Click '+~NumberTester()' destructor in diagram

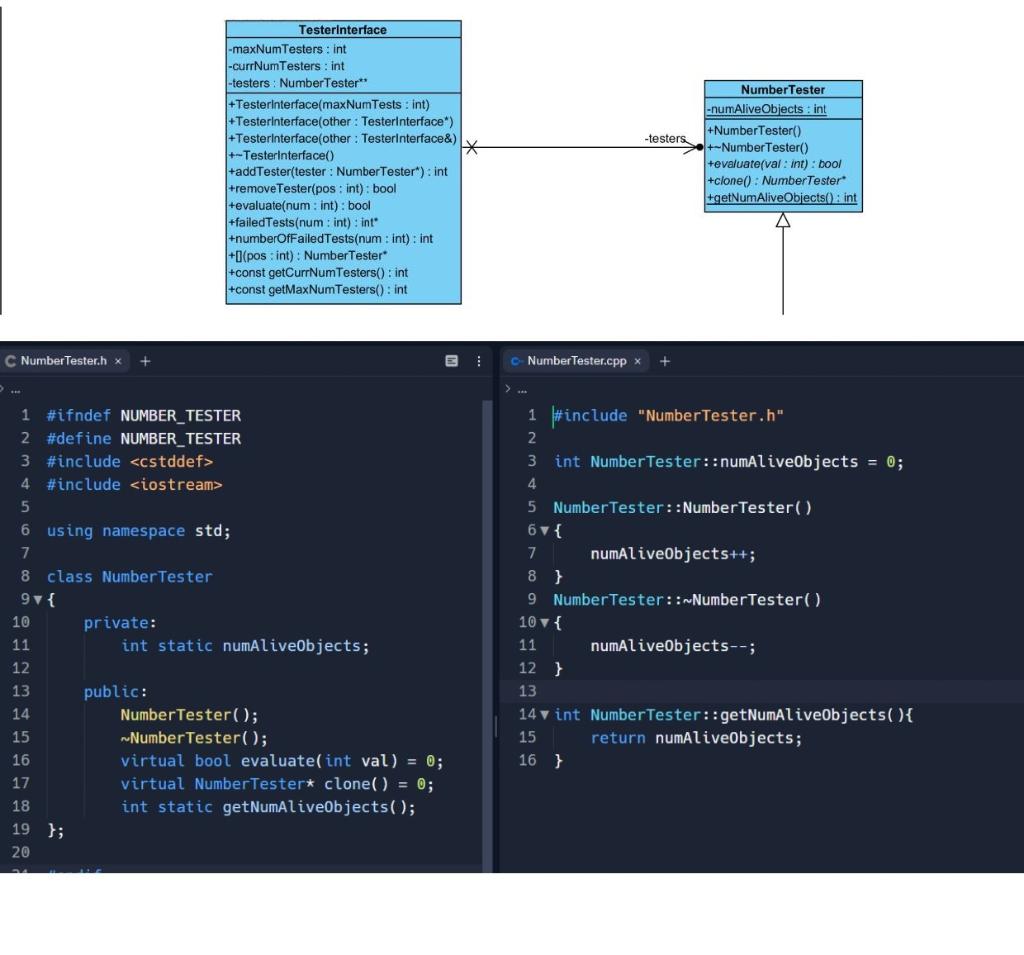coord(758,148)
